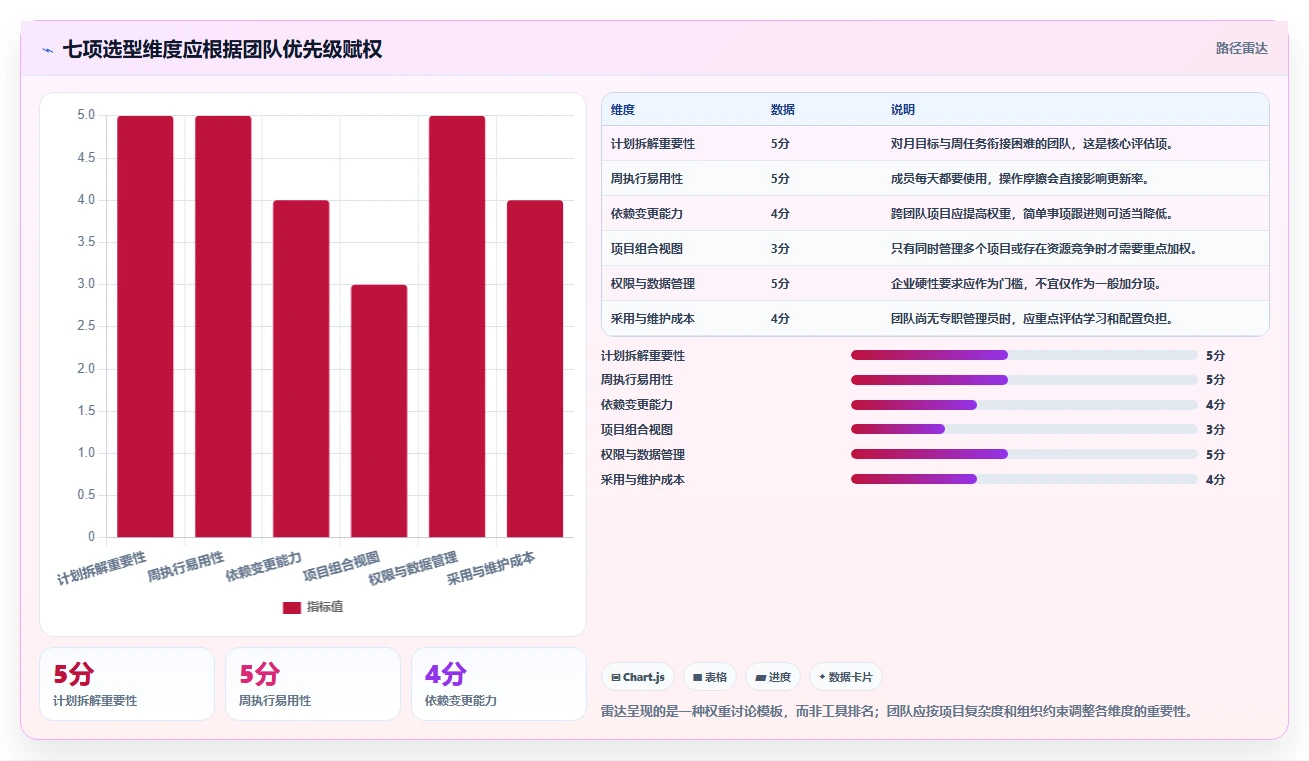Click the 项目组合视图 x-axis label in chart
Image resolution: width=1309 pixels, height=761 pixels.
coord(342,566)
